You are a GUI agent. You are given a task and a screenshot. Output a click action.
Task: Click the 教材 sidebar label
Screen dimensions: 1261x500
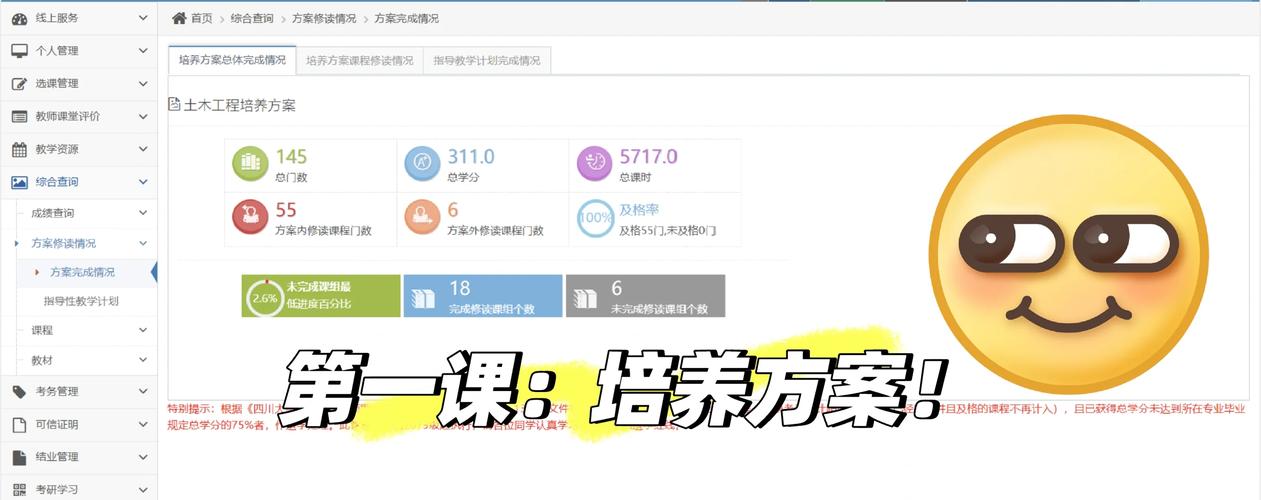pos(42,360)
